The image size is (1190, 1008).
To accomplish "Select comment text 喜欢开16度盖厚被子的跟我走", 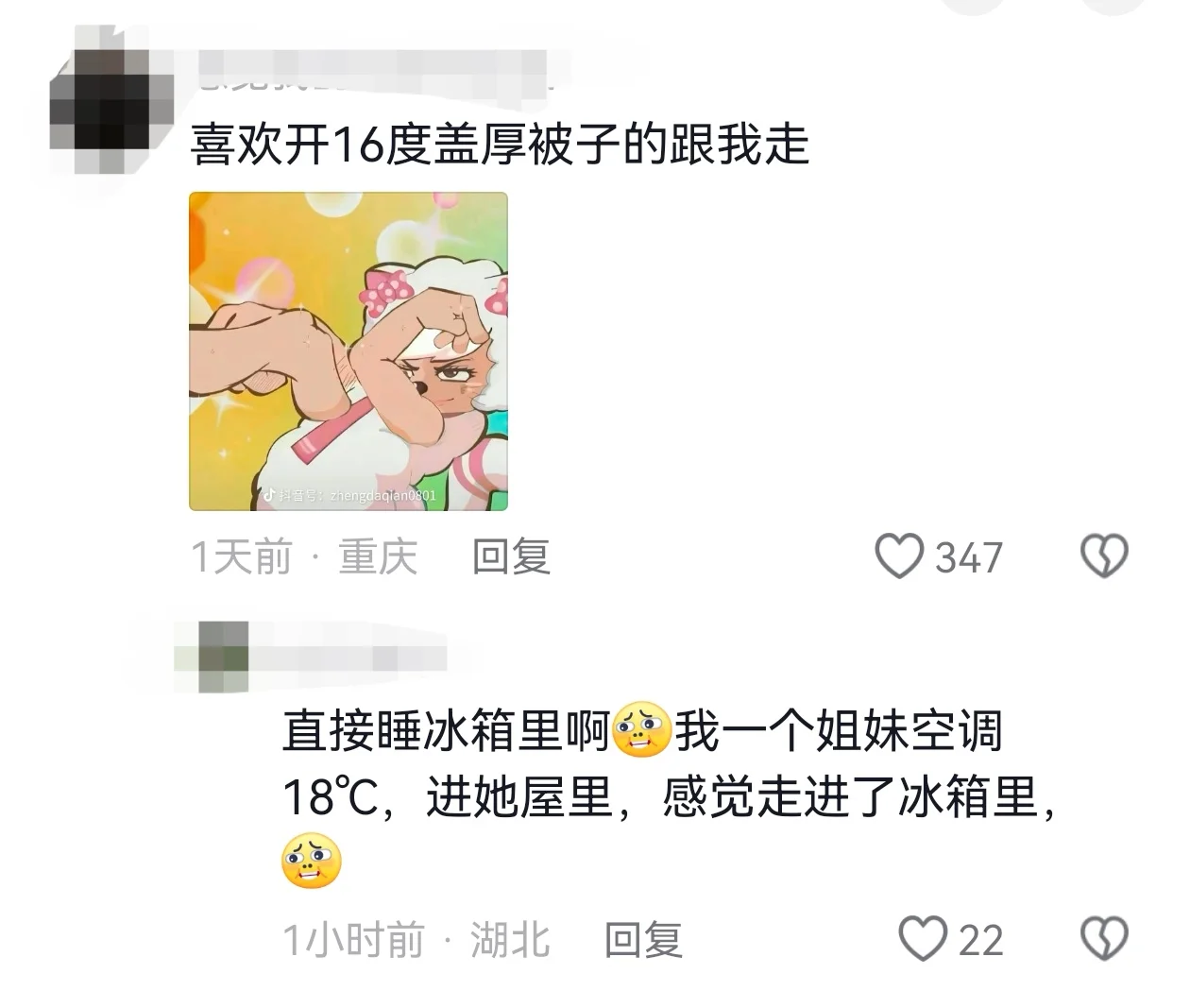I will tap(500, 146).
